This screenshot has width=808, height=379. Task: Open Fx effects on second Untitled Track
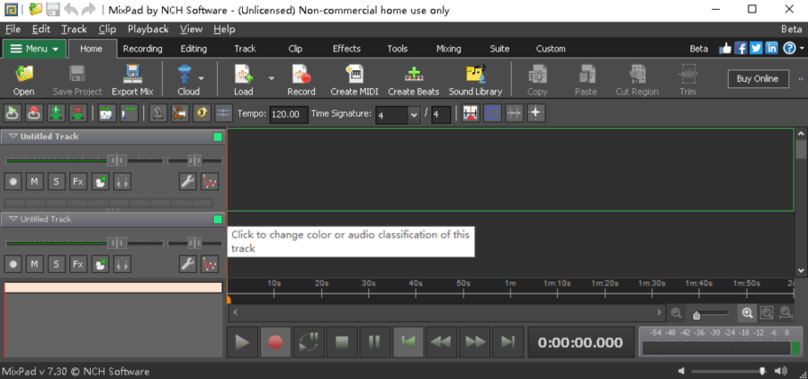pos(78,264)
